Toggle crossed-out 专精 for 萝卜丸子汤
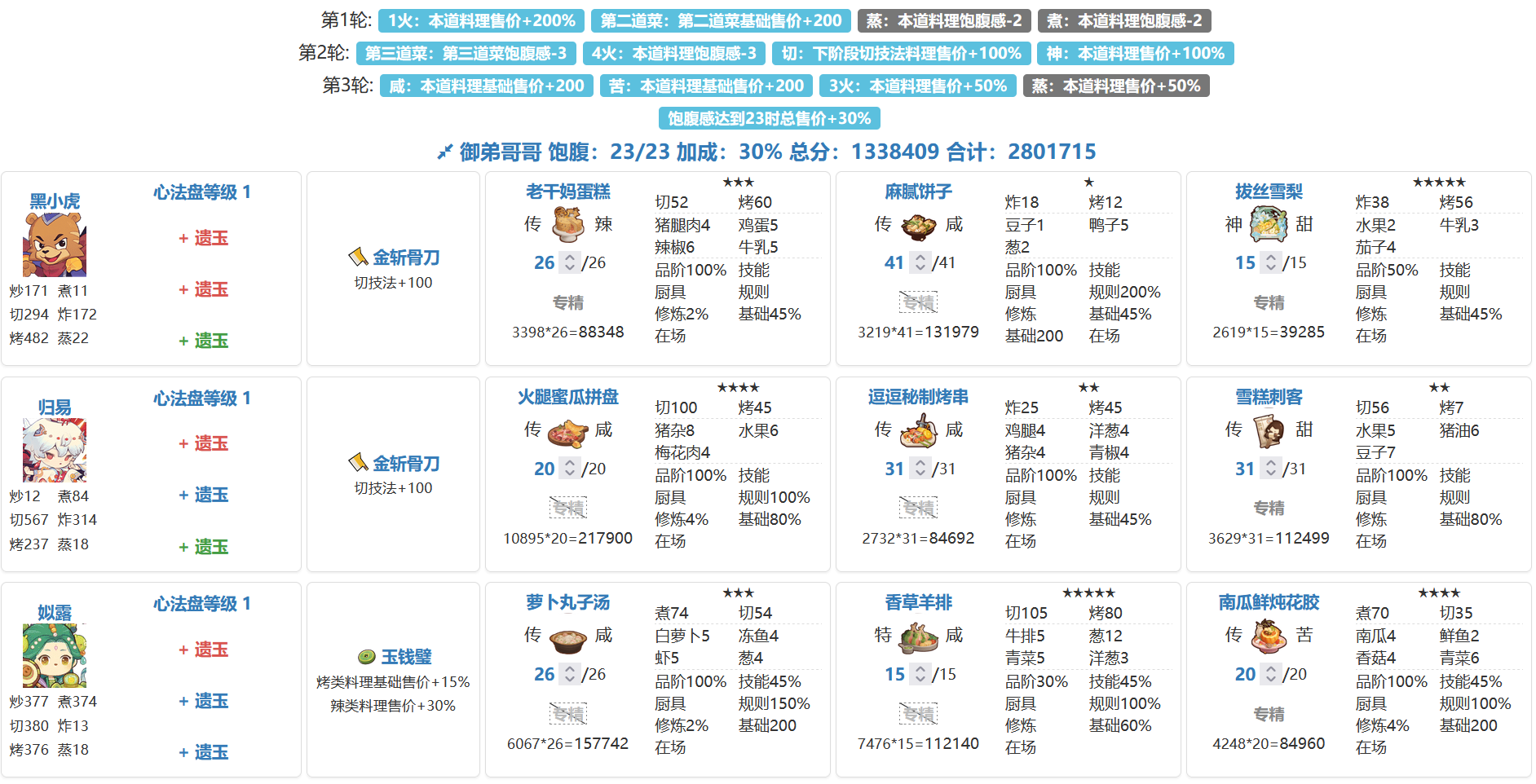Viewport: 1536px width, 784px height. point(568,714)
